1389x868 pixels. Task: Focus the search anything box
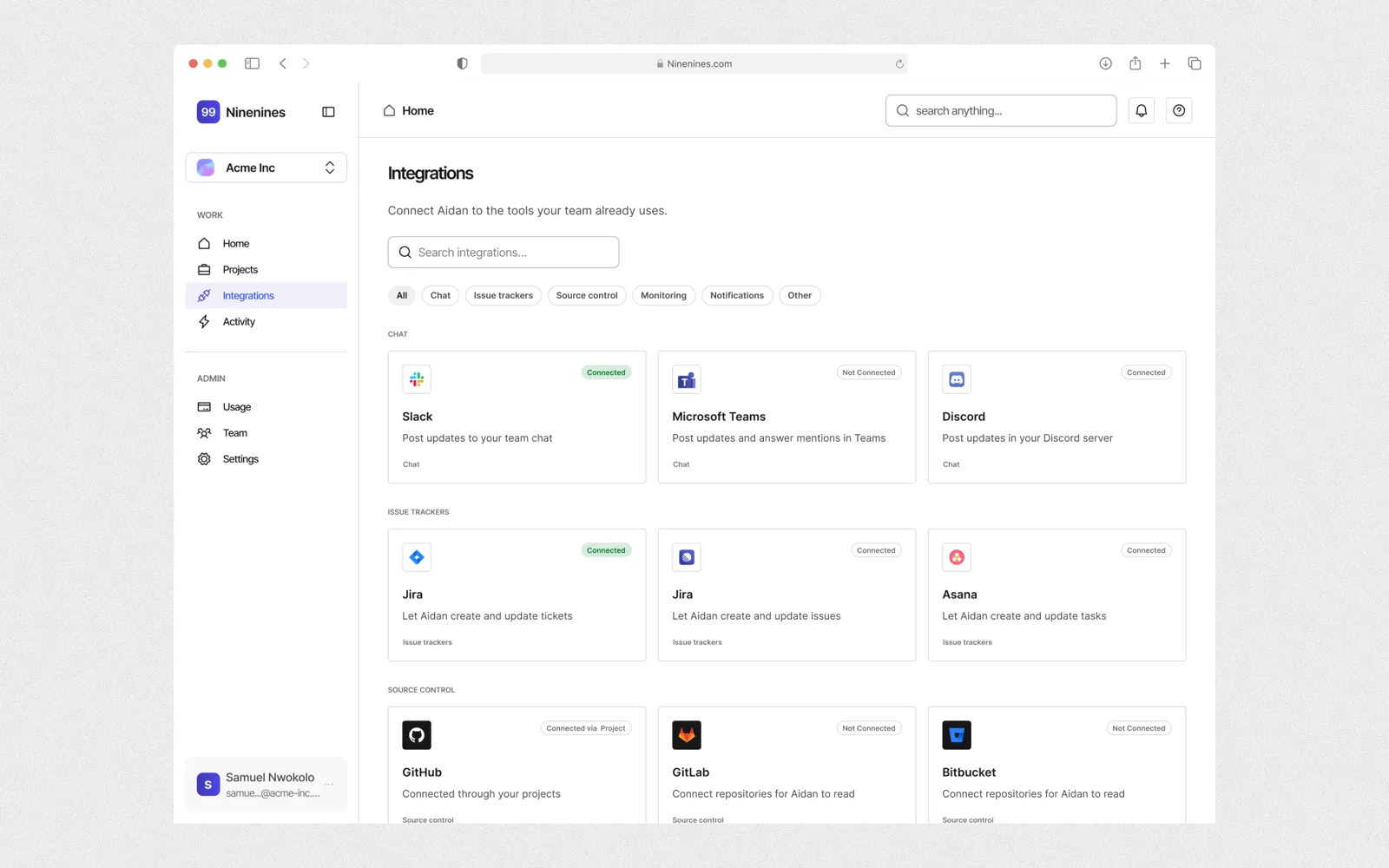(1001, 110)
